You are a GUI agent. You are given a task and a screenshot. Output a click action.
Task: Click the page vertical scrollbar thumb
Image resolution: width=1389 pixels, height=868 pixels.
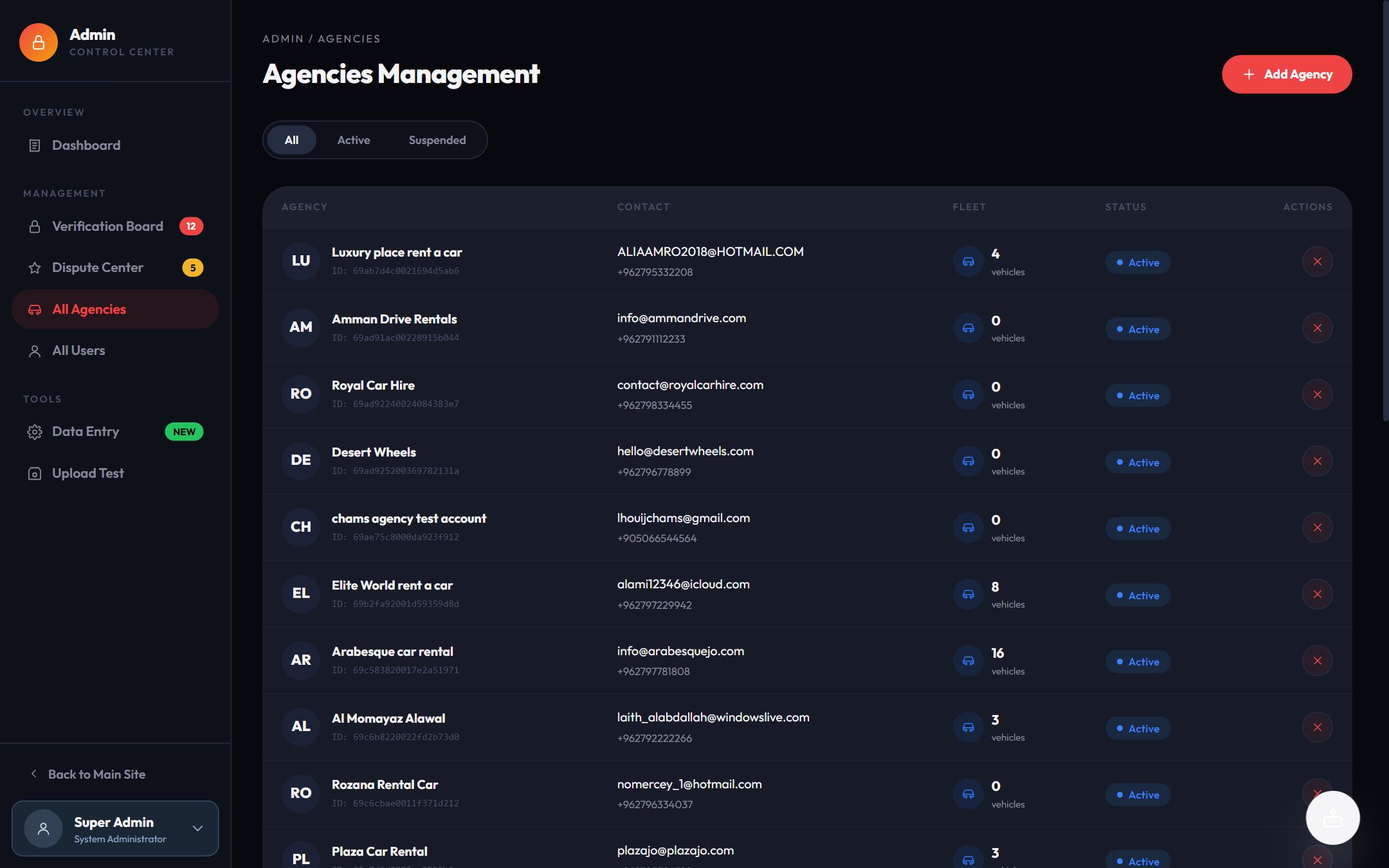tap(1385, 212)
